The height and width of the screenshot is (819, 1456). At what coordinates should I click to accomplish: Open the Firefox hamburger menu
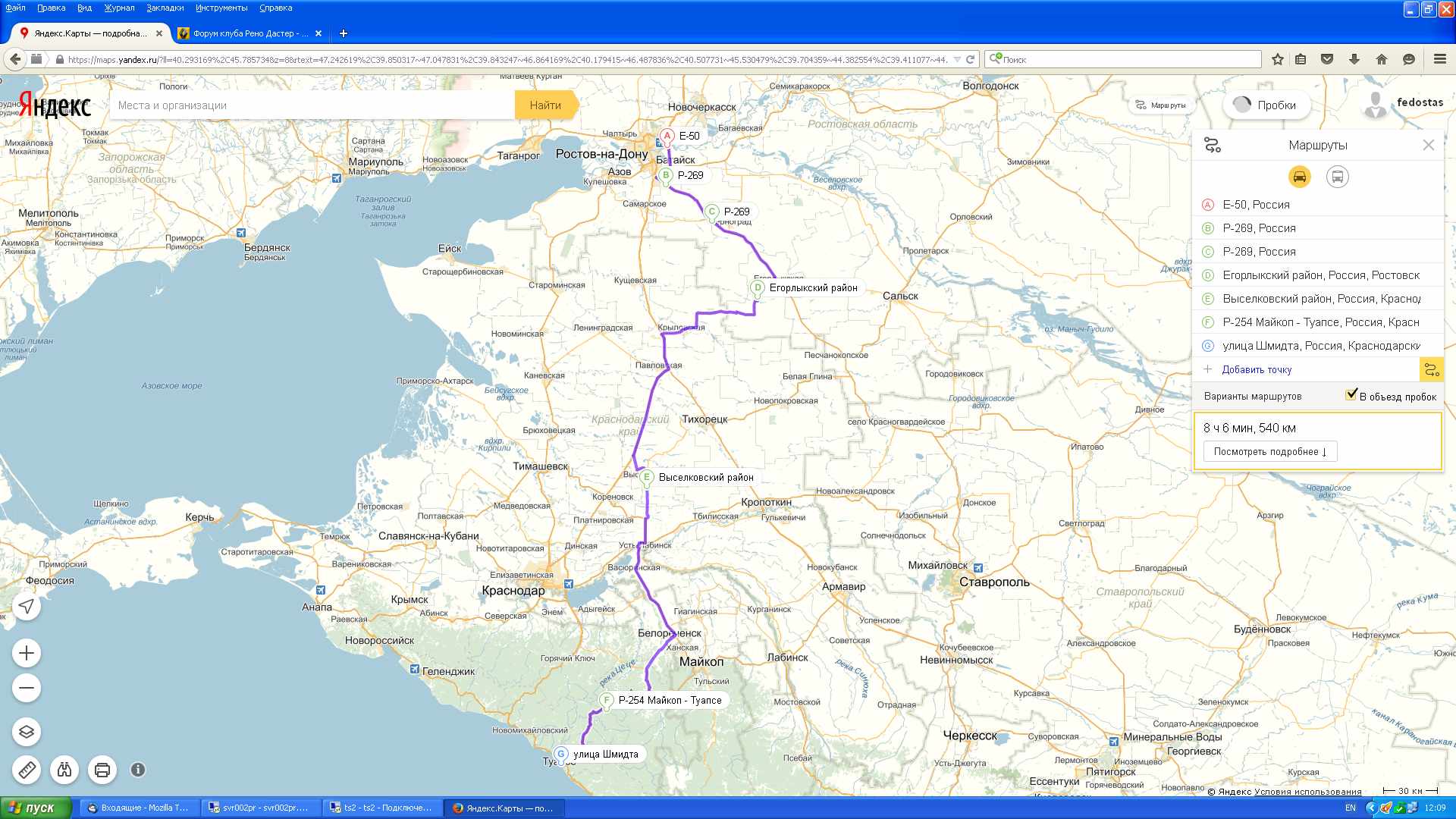pyautogui.click(x=1439, y=59)
